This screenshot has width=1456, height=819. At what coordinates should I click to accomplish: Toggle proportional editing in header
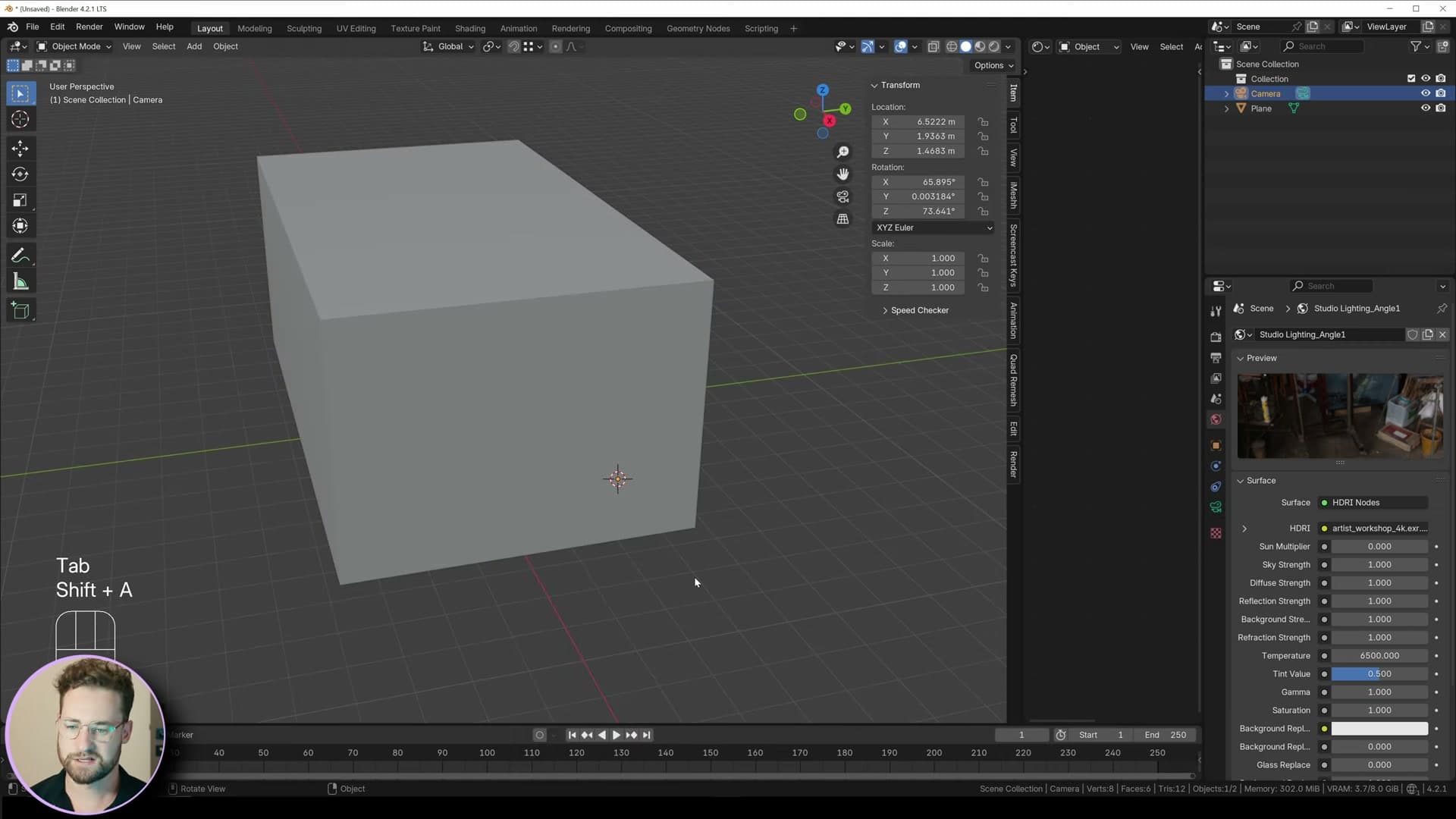pos(556,47)
